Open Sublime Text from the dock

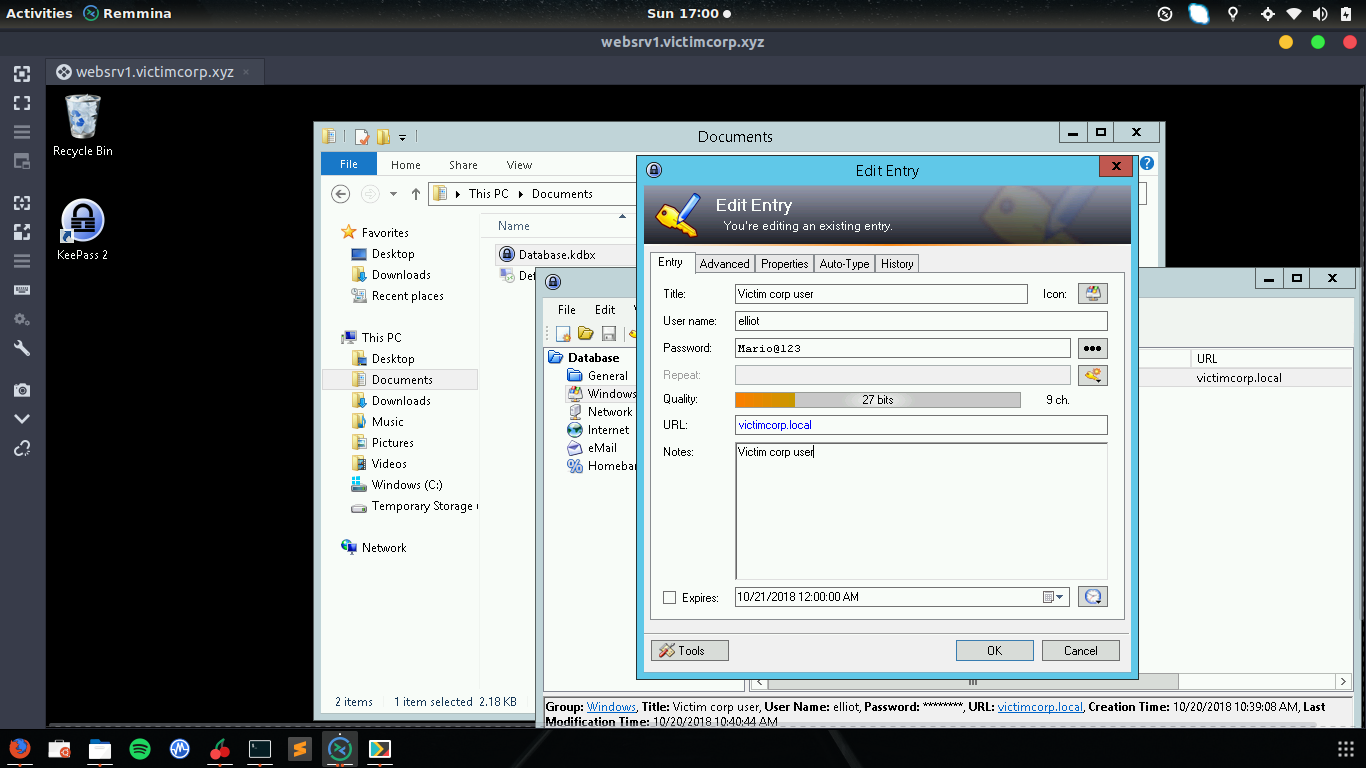(x=299, y=748)
